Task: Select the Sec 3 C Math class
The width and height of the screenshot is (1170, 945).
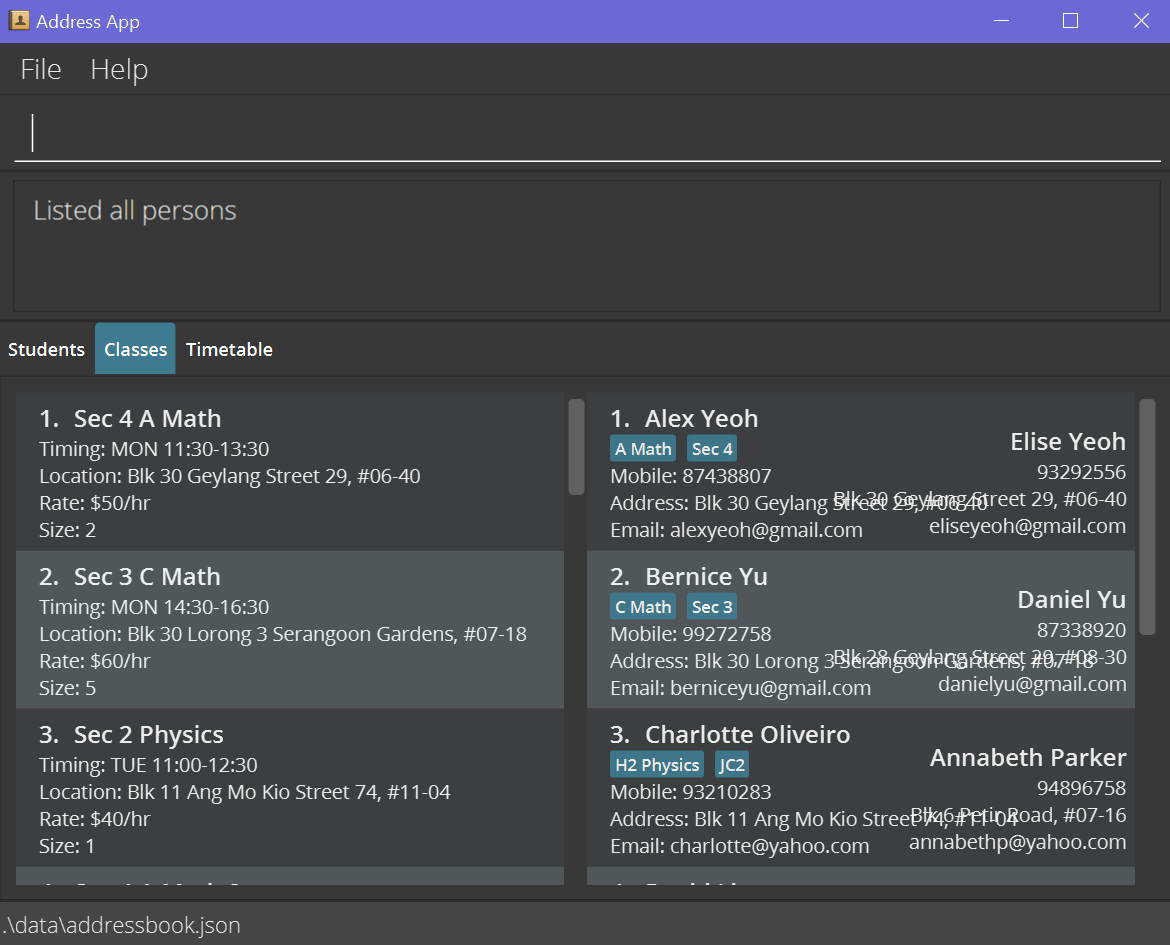Action: [290, 630]
